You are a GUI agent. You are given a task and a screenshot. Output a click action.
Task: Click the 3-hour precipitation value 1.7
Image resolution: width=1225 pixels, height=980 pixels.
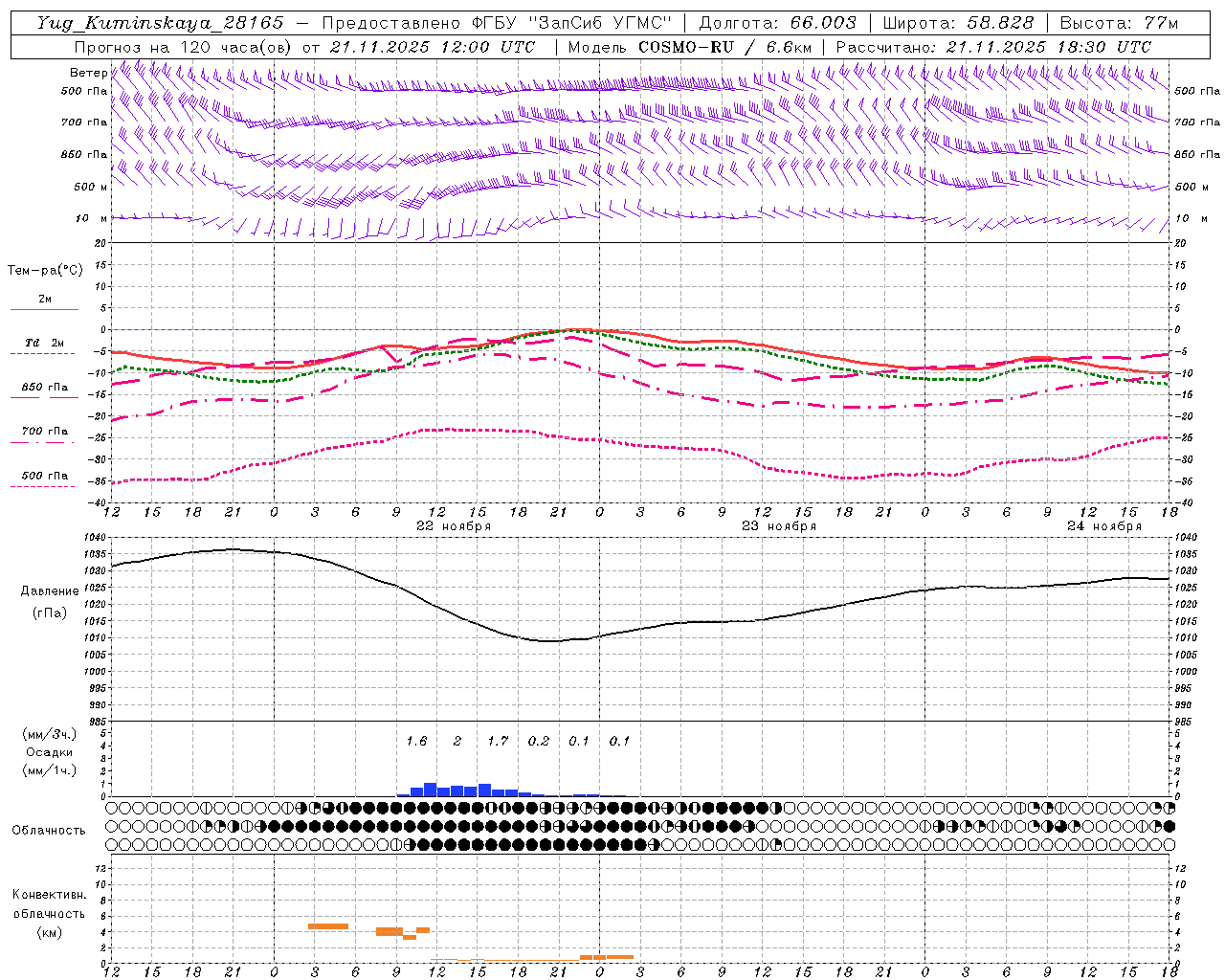[x=498, y=742]
